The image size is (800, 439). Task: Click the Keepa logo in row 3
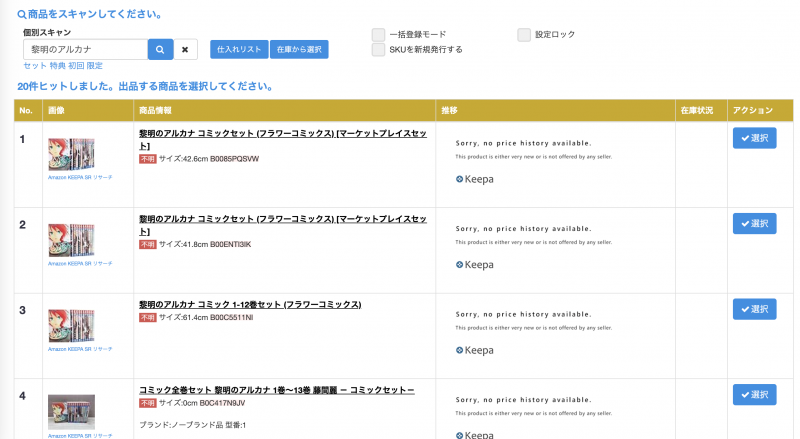[474, 350]
